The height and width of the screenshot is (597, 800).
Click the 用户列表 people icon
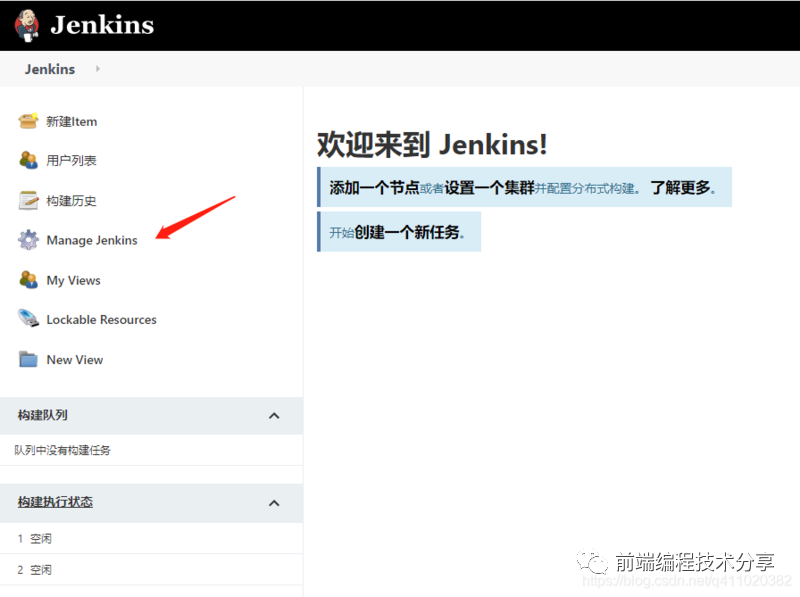[28, 160]
